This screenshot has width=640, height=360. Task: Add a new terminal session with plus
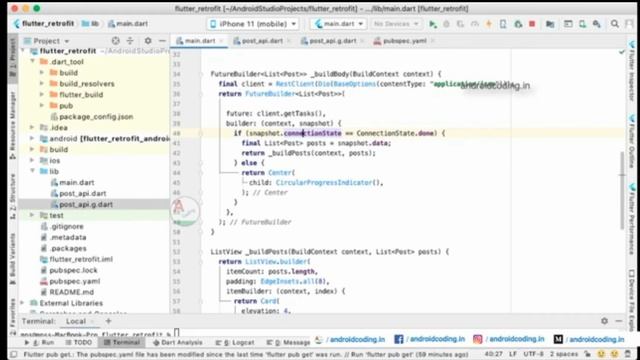tap(108, 321)
